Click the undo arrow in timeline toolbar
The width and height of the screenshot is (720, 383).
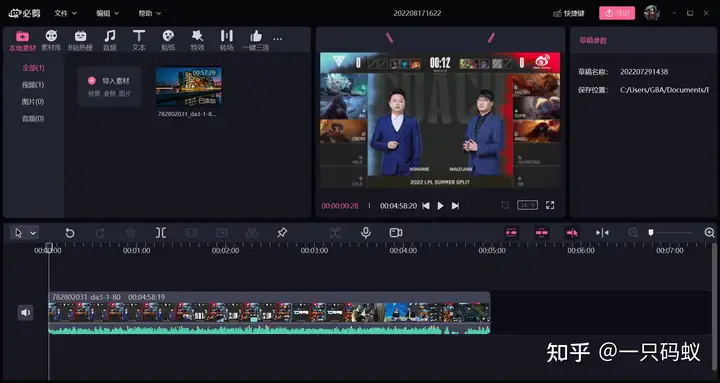(70, 233)
